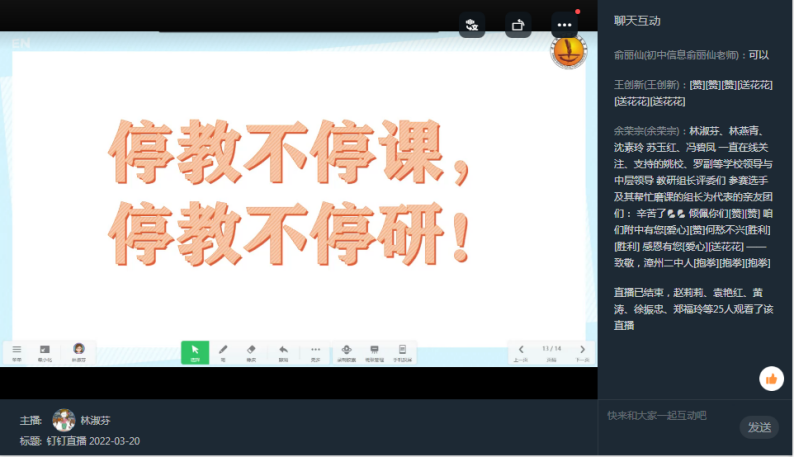Click the round school logo on slide
The image size is (794, 458).
point(568,50)
